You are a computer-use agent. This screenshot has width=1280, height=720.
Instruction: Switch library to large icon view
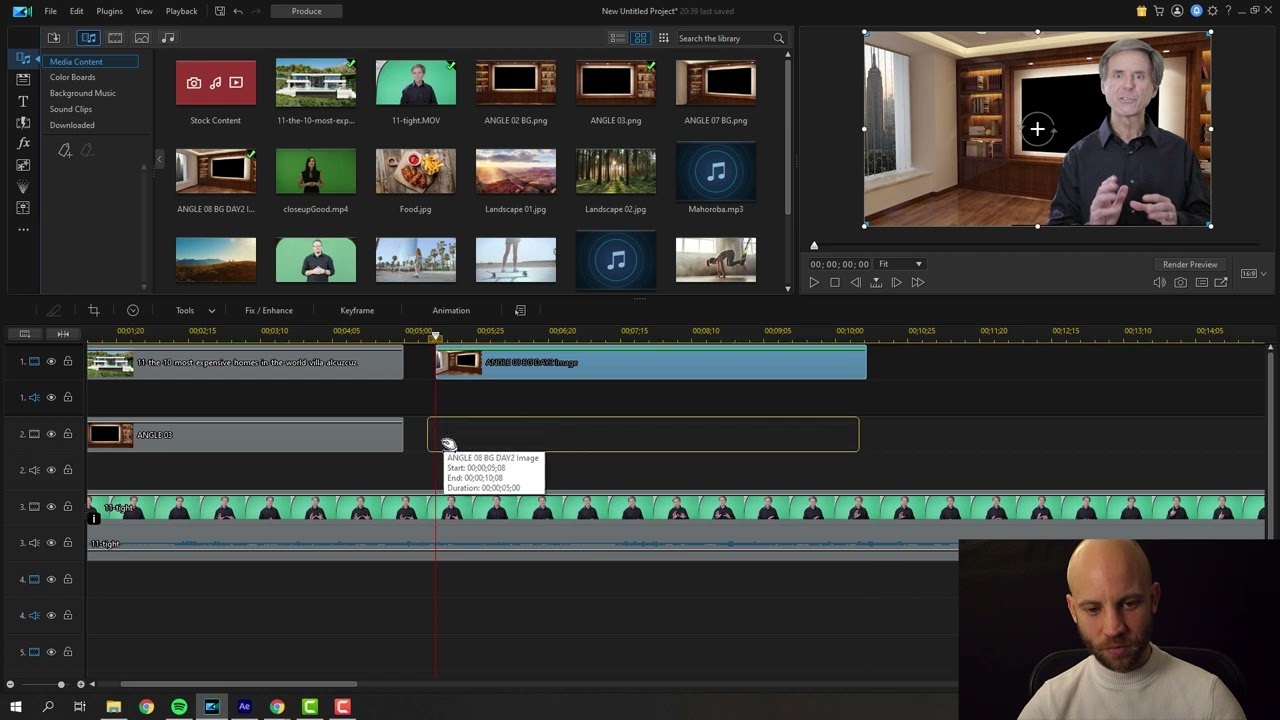(640, 38)
